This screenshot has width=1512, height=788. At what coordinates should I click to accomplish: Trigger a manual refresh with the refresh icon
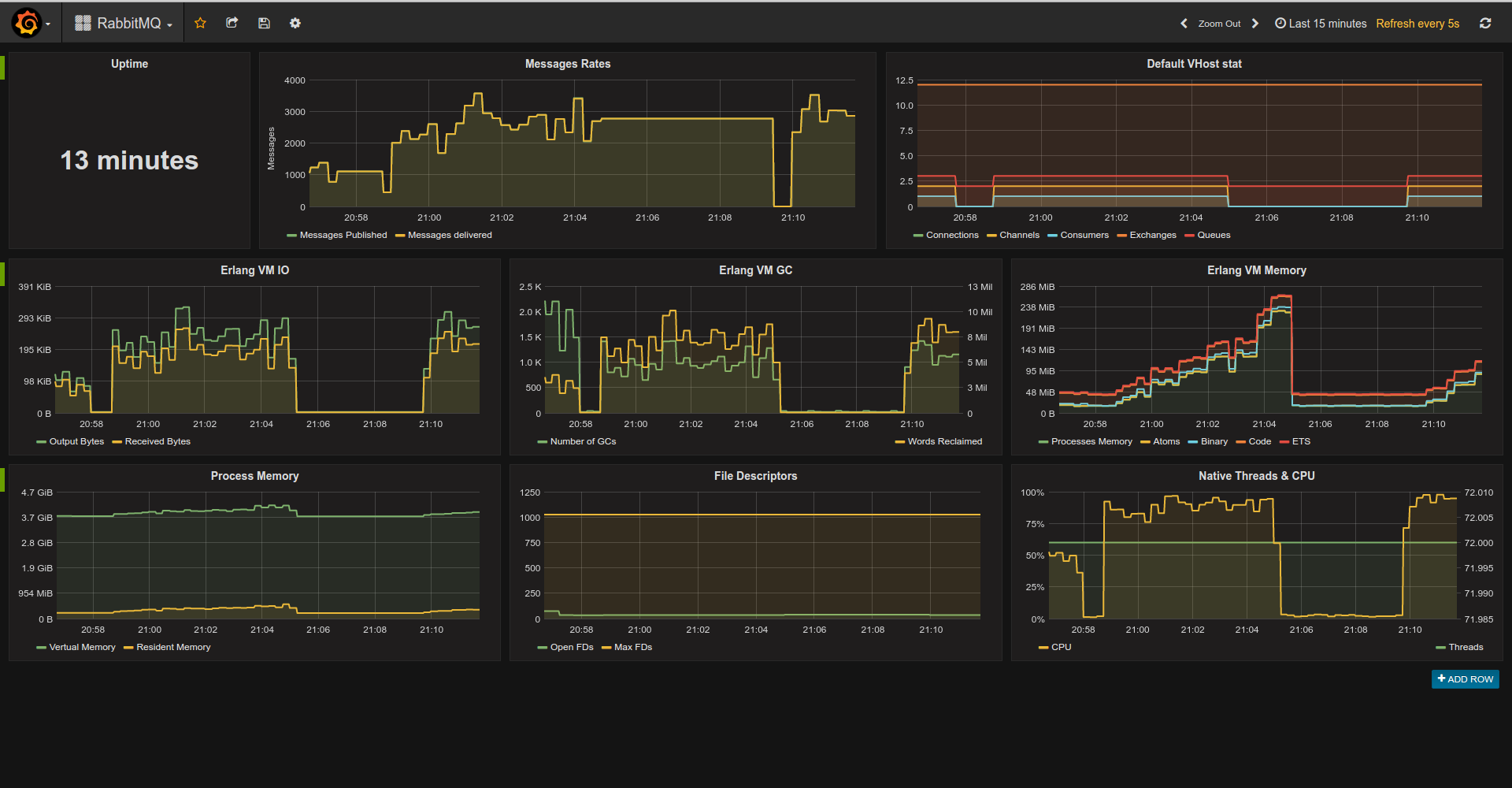(1485, 23)
